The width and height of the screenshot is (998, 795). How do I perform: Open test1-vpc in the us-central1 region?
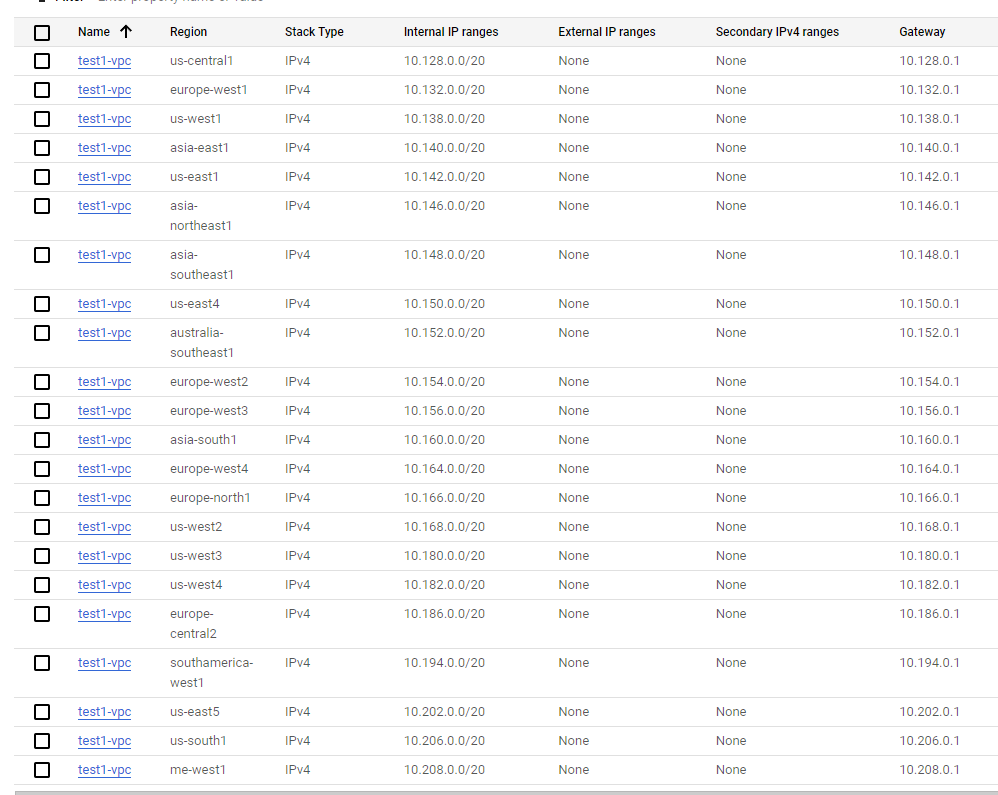pos(104,61)
